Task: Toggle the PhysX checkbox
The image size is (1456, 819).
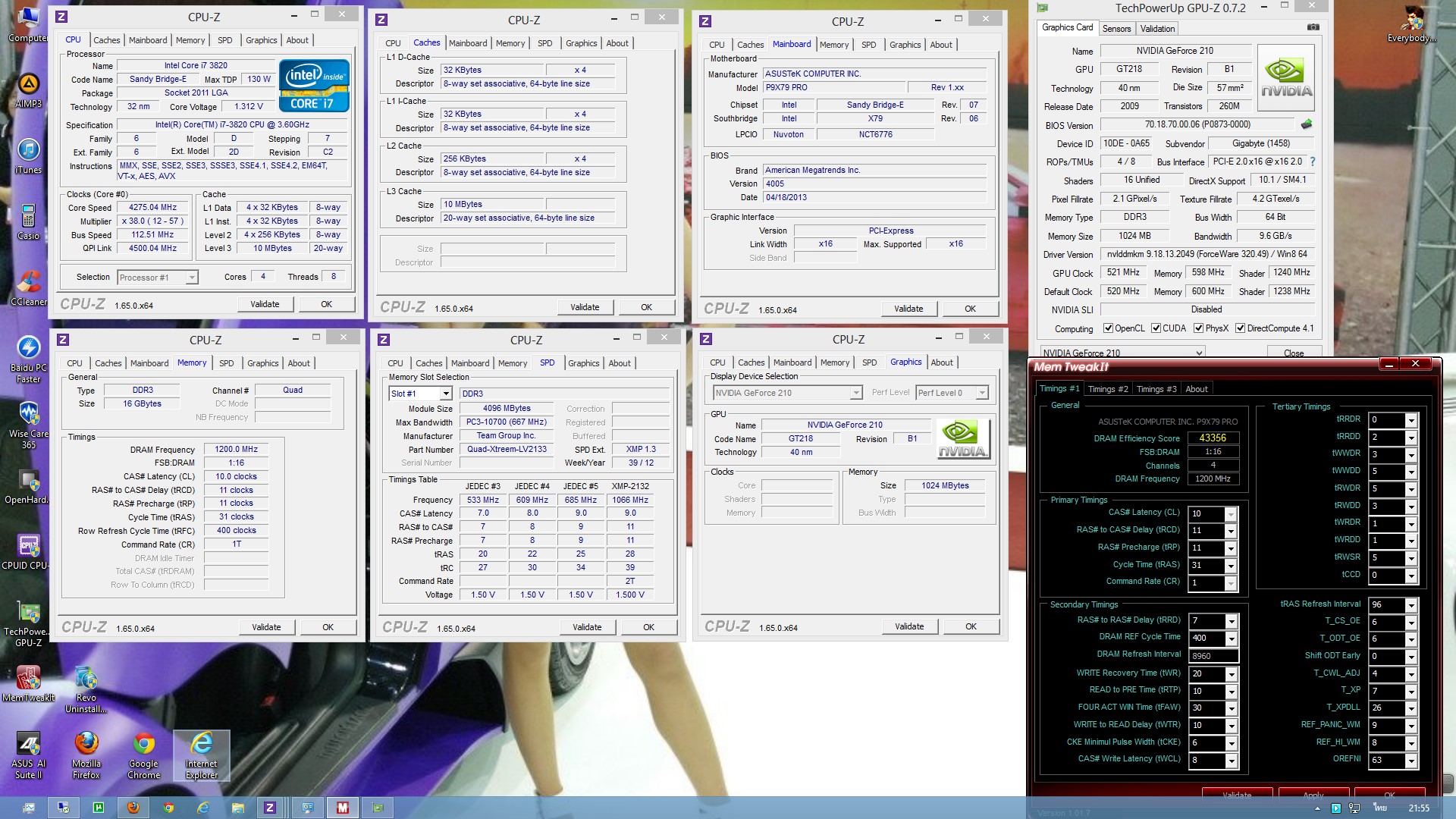Action: click(1198, 328)
